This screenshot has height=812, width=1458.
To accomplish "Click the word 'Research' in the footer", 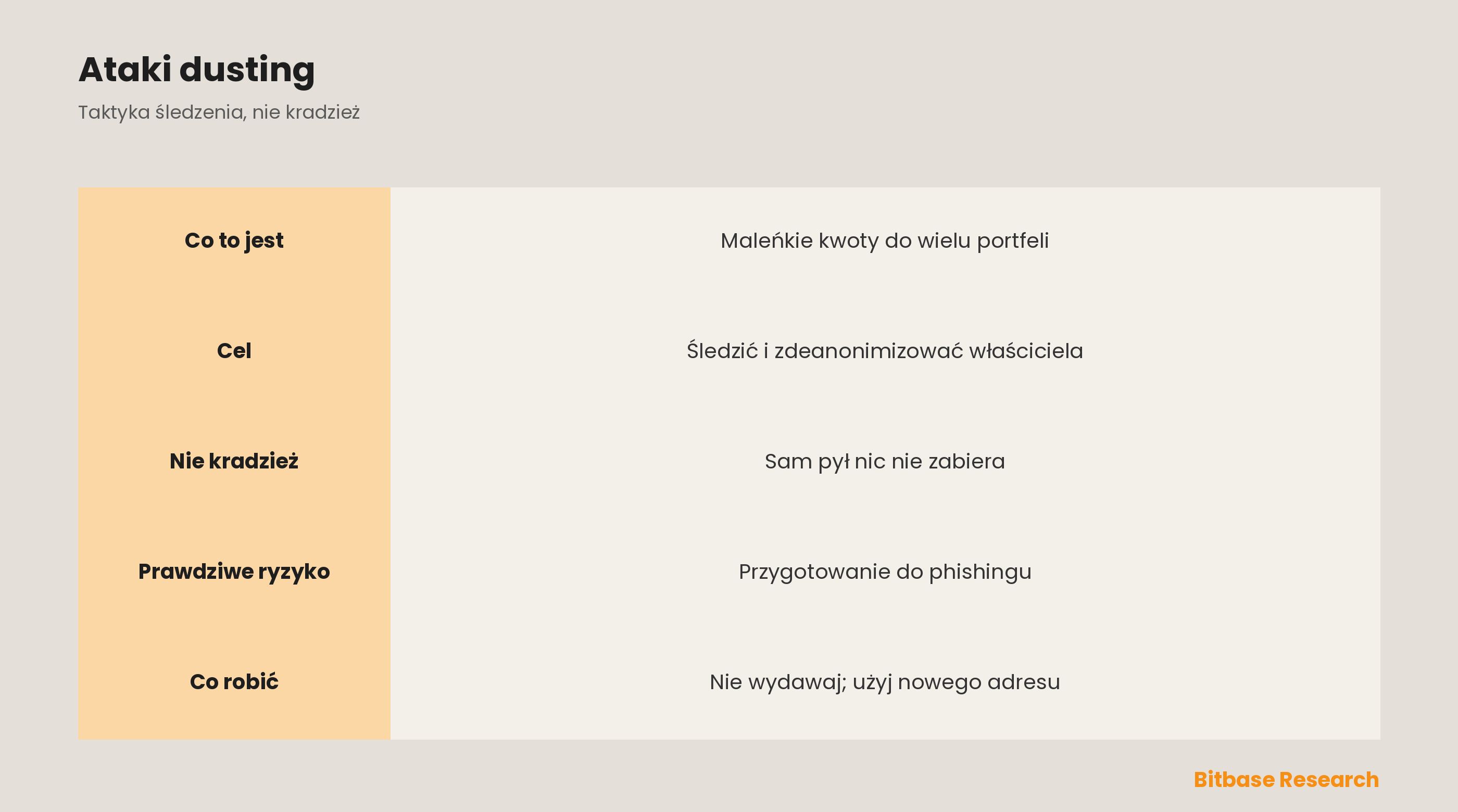I will click(1329, 780).
